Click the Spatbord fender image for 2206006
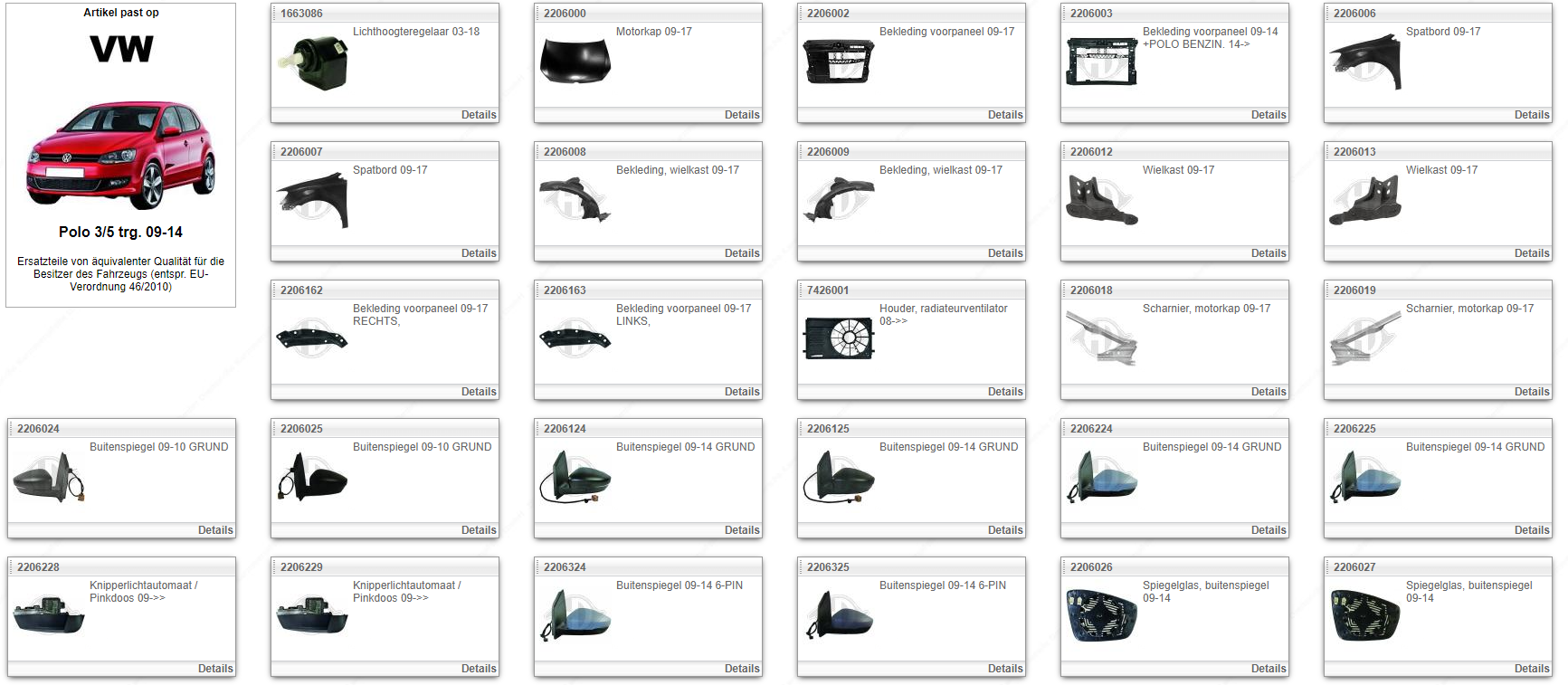 [x=1365, y=62]
